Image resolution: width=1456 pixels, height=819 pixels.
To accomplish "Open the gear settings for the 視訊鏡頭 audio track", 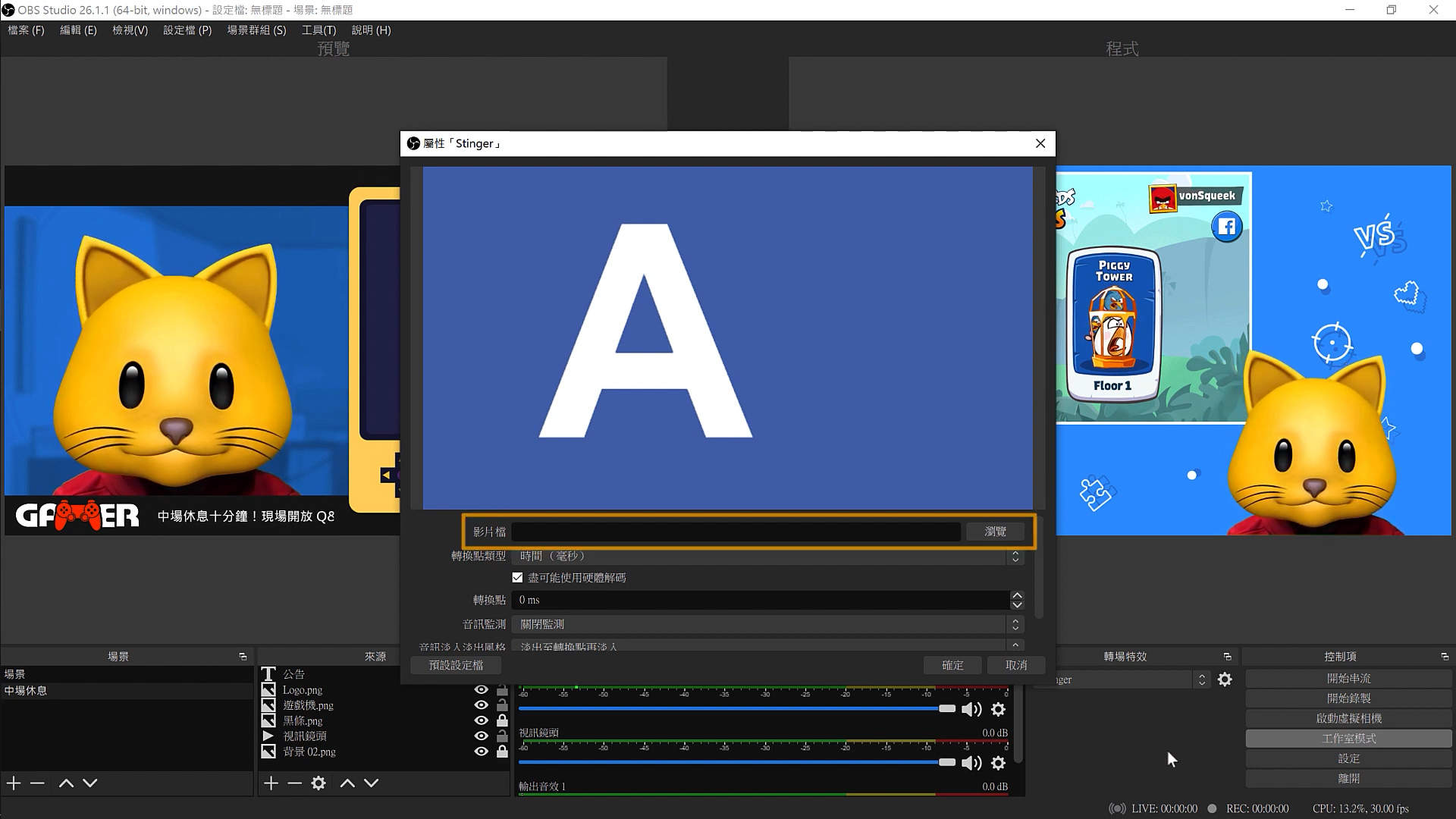I will coord(999,763).
